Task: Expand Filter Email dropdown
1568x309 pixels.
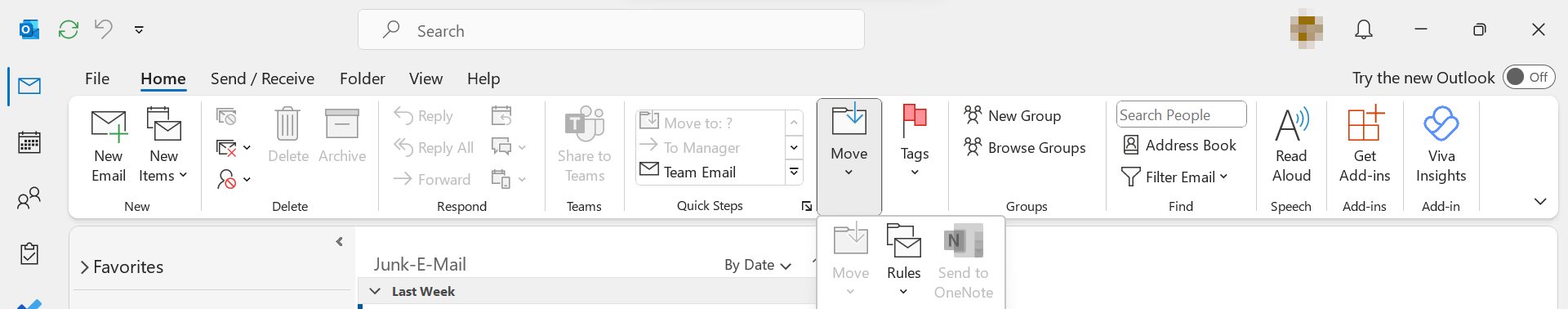Action: click(x=1175, y=177)
